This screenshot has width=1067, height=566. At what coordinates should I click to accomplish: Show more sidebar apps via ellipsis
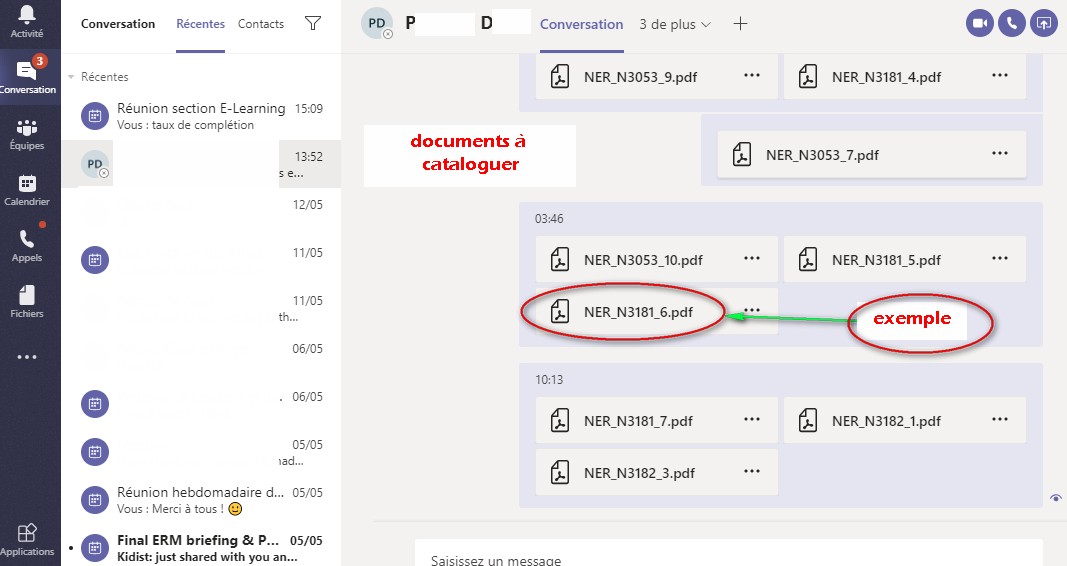coord(27,357)
